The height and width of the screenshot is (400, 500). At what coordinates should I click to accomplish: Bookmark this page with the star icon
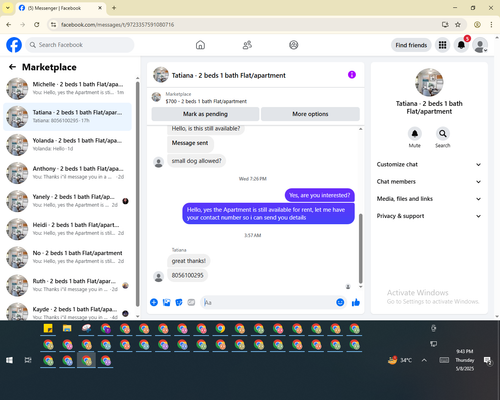(x=458, y=25)
